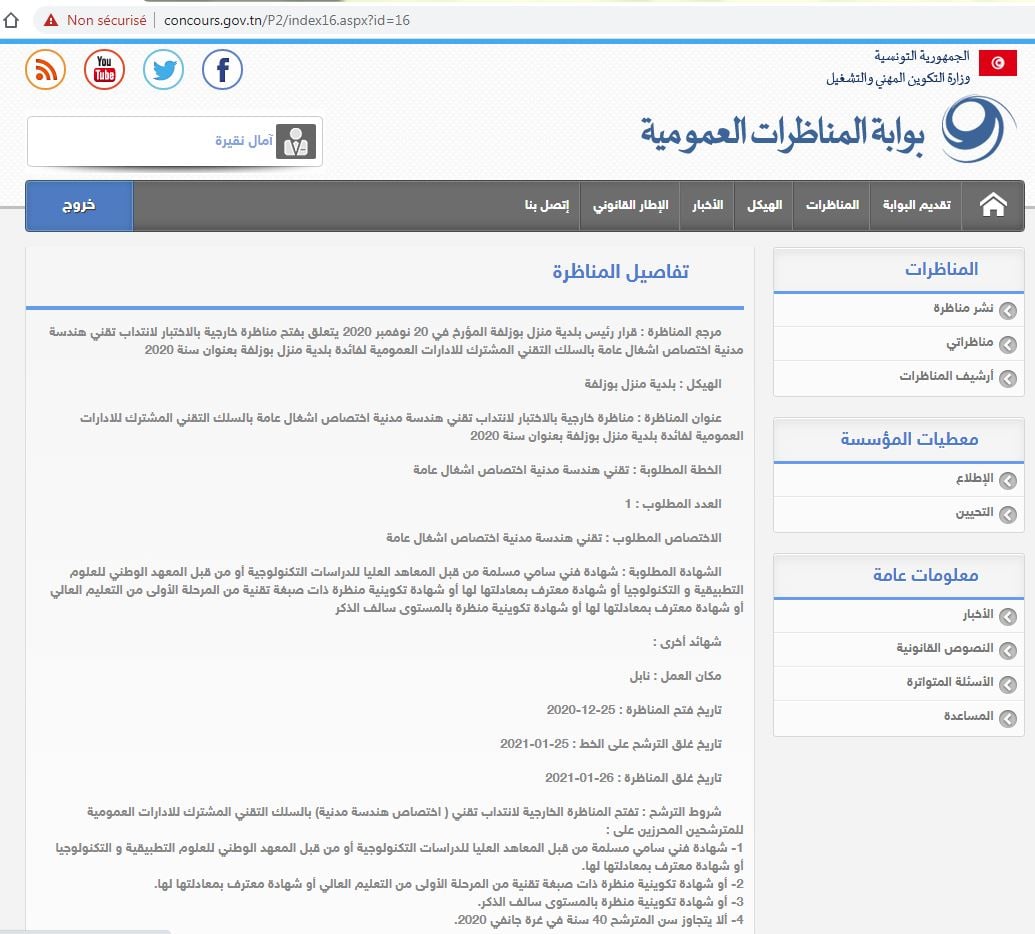Open the Facebook page icon
This screenshot has height=934, width=1035.
coord(222,69)
